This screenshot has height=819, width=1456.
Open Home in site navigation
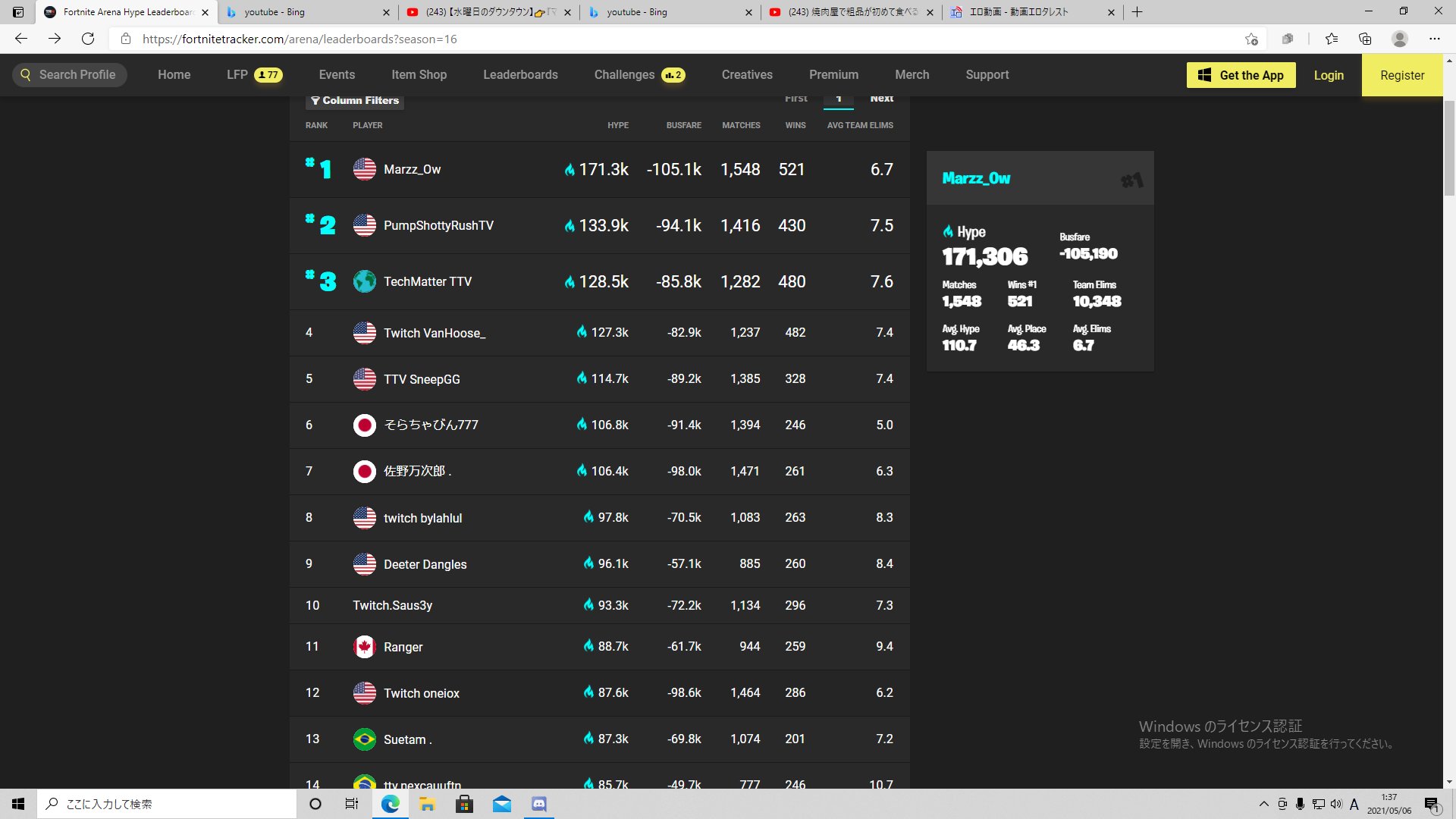(x=174, y=74)
